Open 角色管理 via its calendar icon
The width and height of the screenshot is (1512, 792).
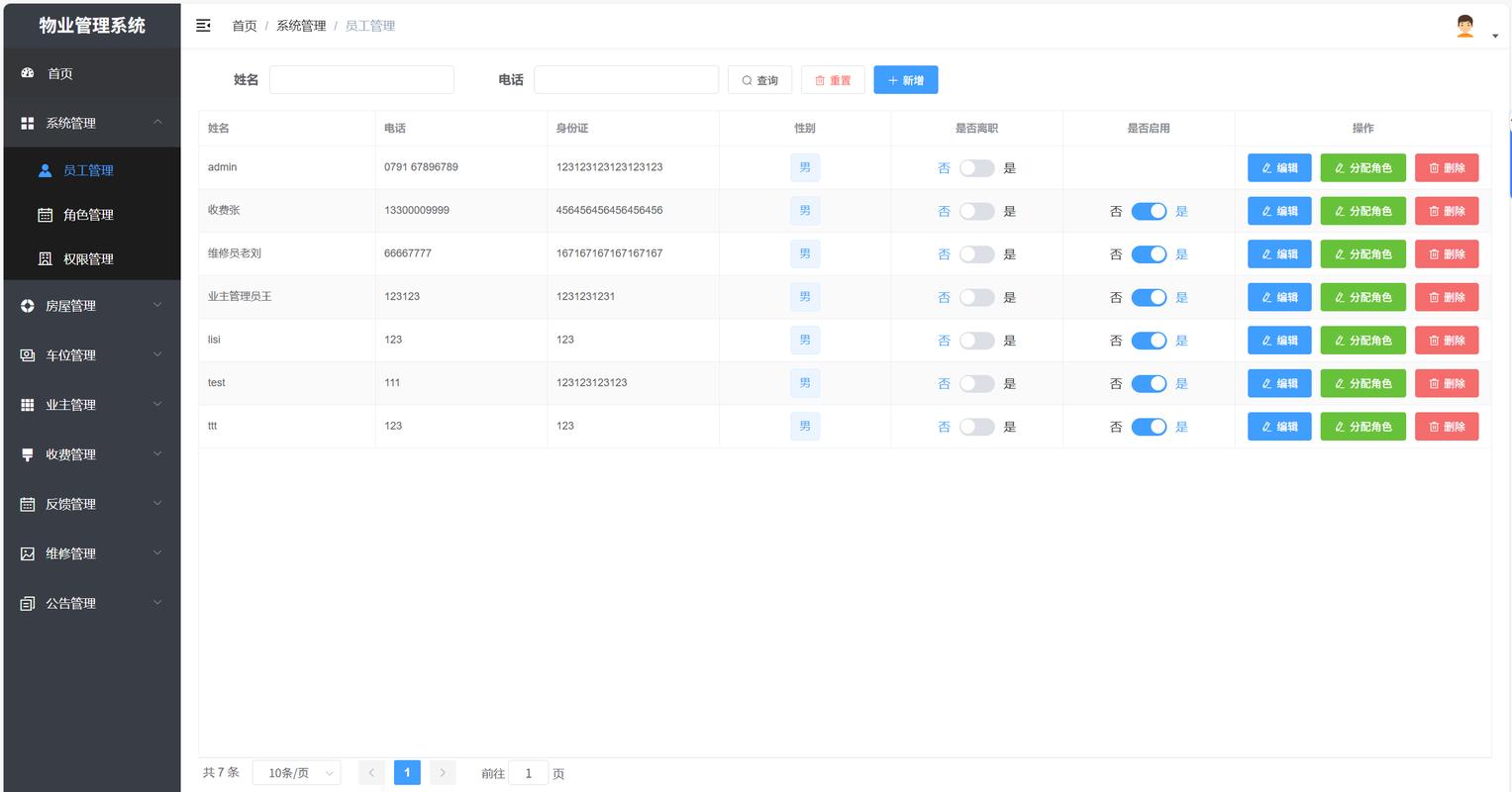(x=45, y=214)
